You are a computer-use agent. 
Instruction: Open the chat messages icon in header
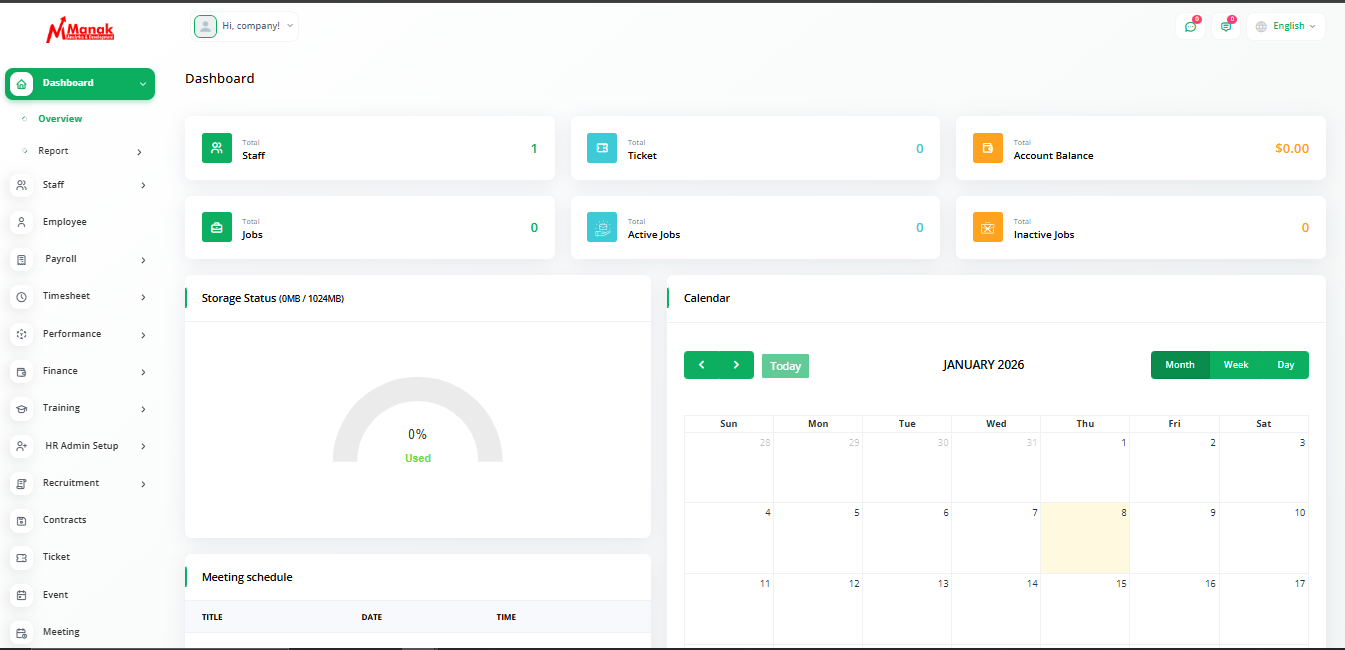pyautogui.click(x=1190, y=26)
